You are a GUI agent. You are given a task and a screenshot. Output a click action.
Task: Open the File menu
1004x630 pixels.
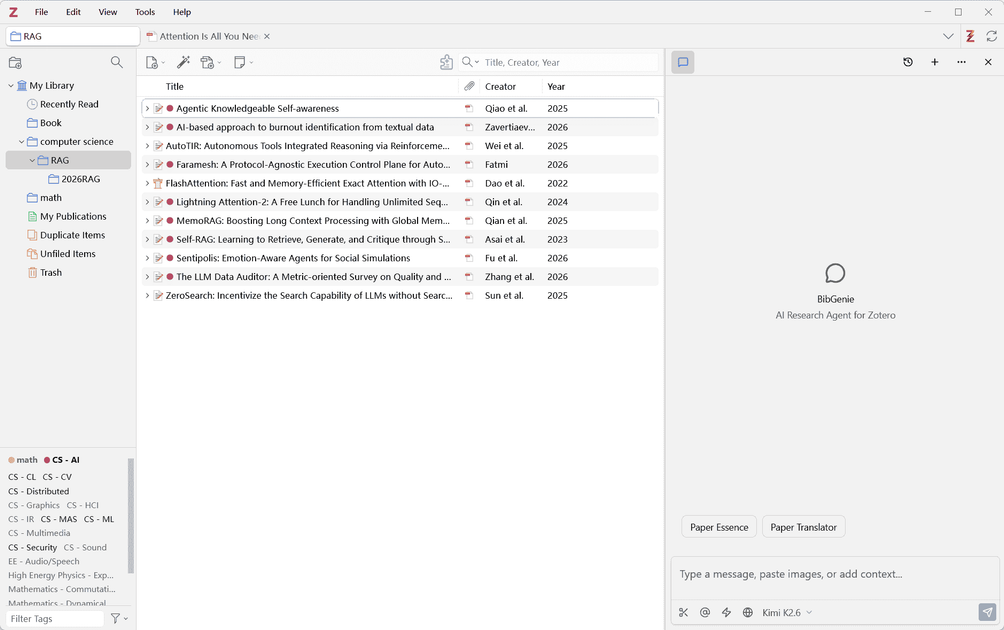(42, 12)
